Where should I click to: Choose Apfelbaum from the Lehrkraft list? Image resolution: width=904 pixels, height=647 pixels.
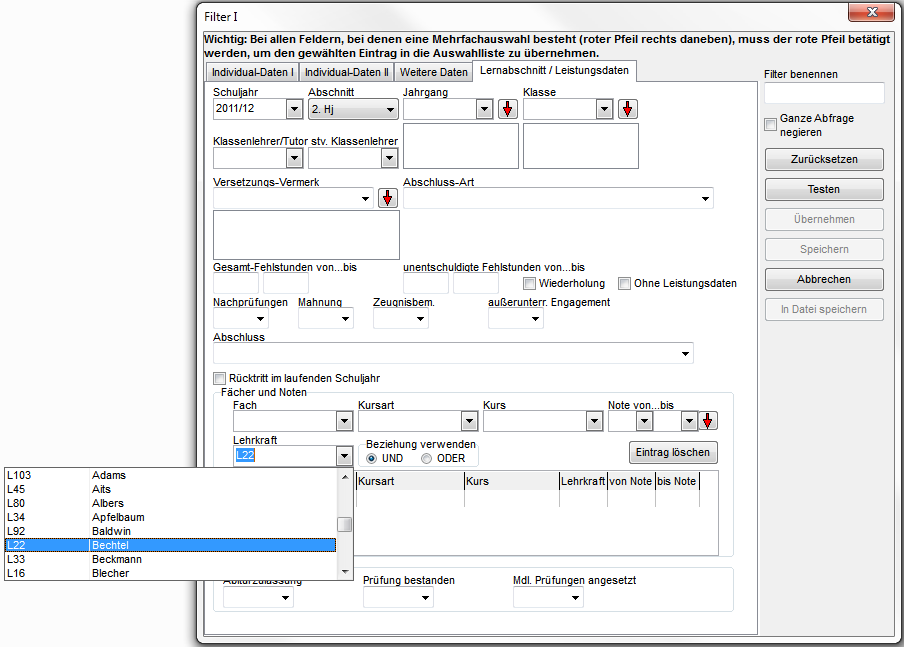pos(118,517)
